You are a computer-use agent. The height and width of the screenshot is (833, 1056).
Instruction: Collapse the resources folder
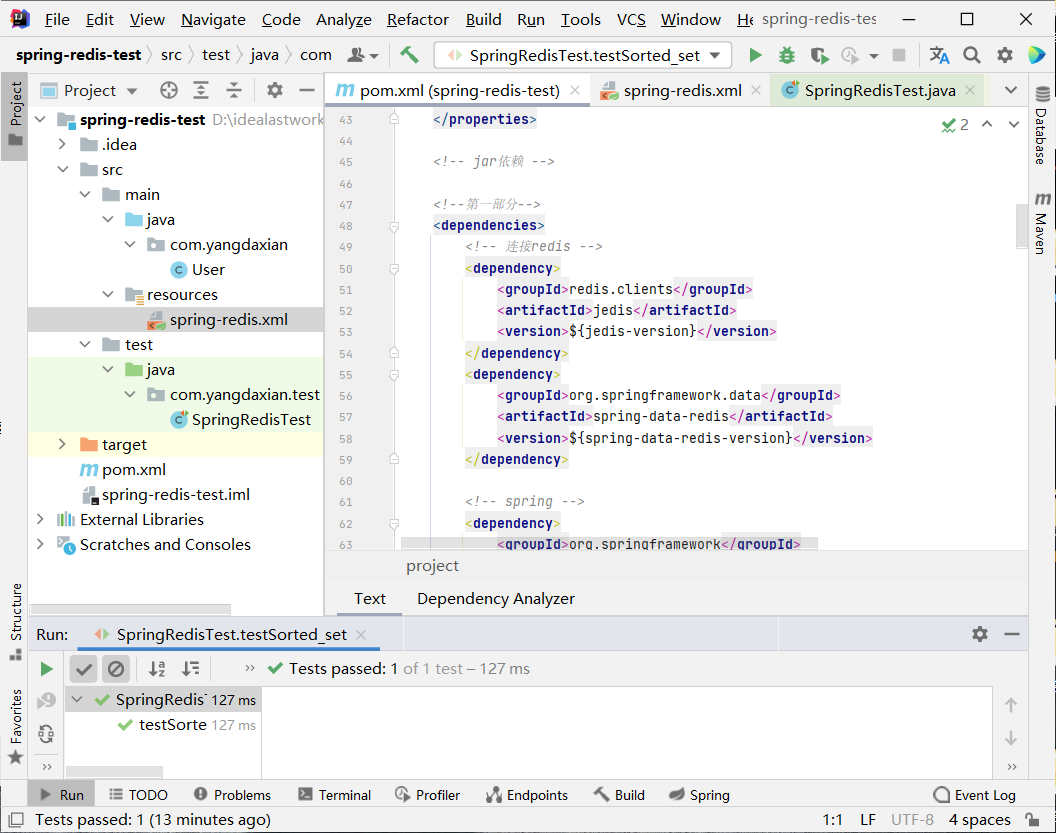tap(108, 294)
